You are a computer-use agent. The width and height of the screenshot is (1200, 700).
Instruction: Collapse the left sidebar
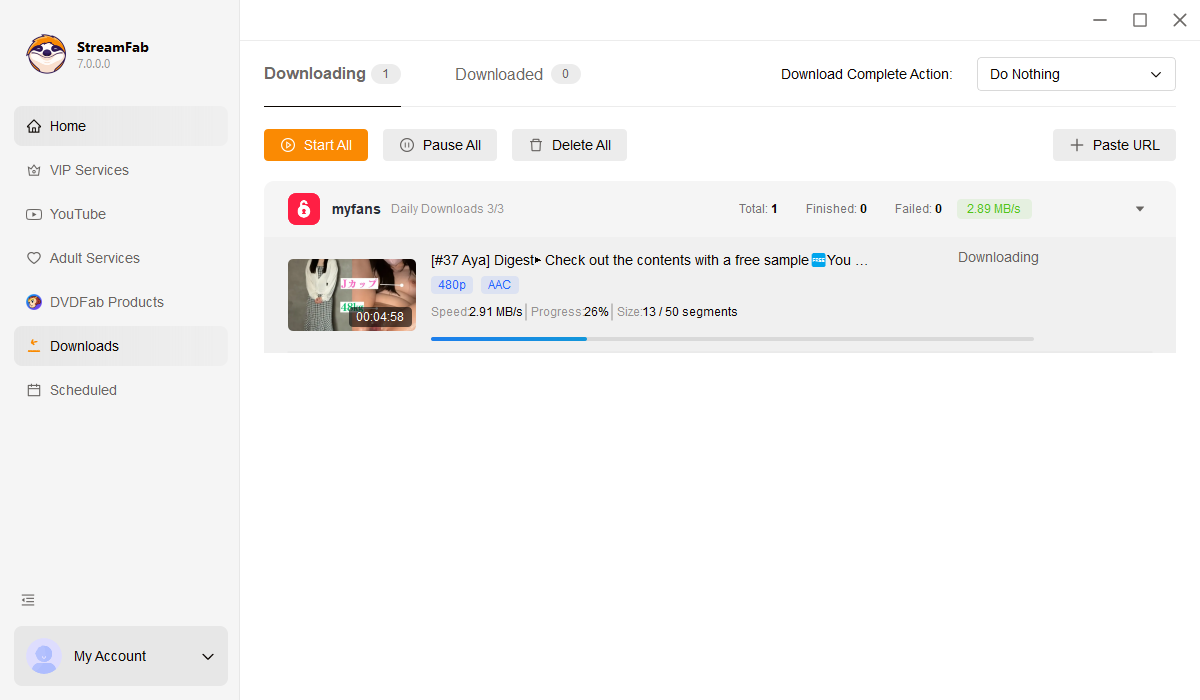[x=27, y=600]
